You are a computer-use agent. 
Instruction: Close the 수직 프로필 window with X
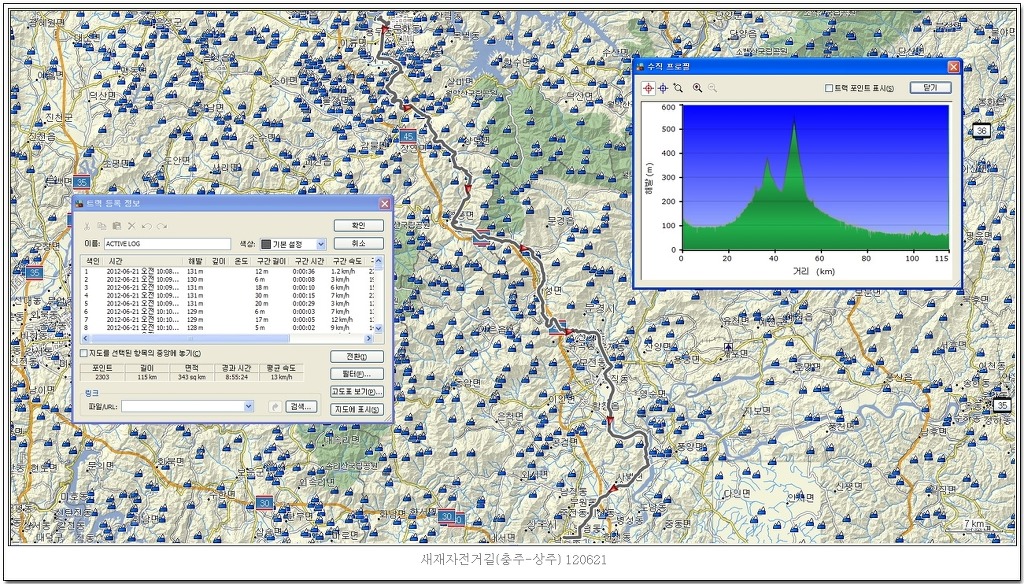[x=953, y=66]
